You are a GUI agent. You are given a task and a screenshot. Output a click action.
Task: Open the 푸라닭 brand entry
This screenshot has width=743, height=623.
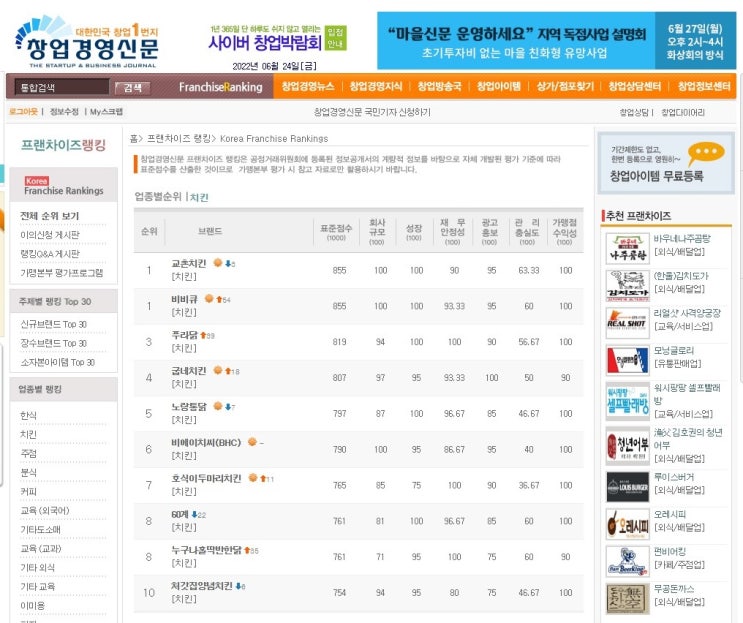point(184,335)
